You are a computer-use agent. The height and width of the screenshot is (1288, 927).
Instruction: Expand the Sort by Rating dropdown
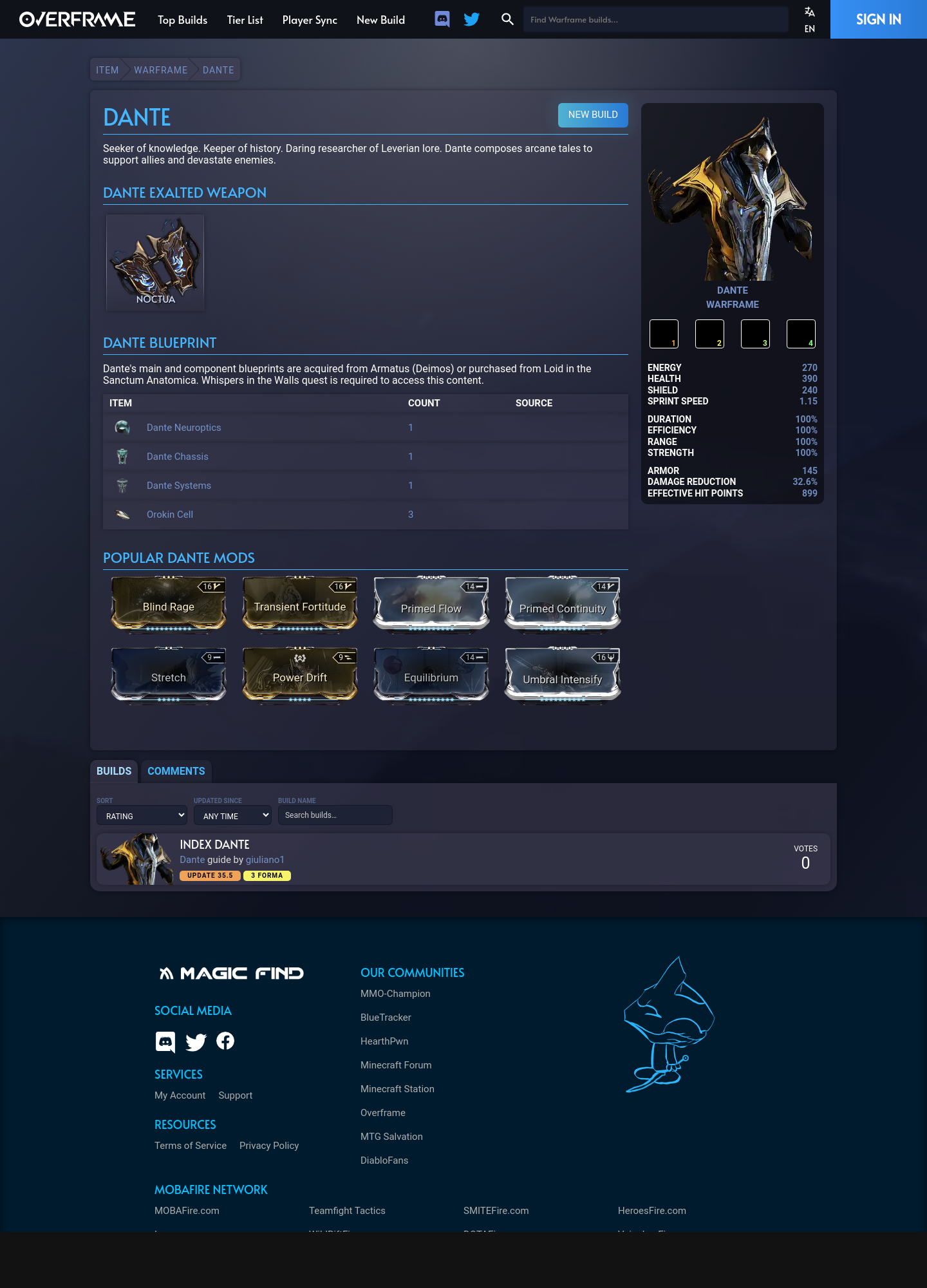pyautogui.click(x=142, y=815)
